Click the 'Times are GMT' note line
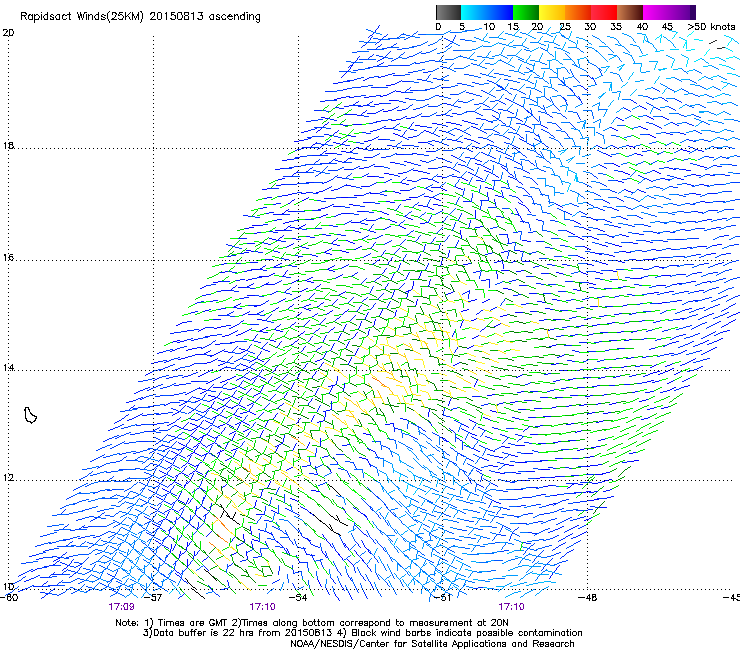The width and height of the screenshot is (740, 650). click(311, 623)
